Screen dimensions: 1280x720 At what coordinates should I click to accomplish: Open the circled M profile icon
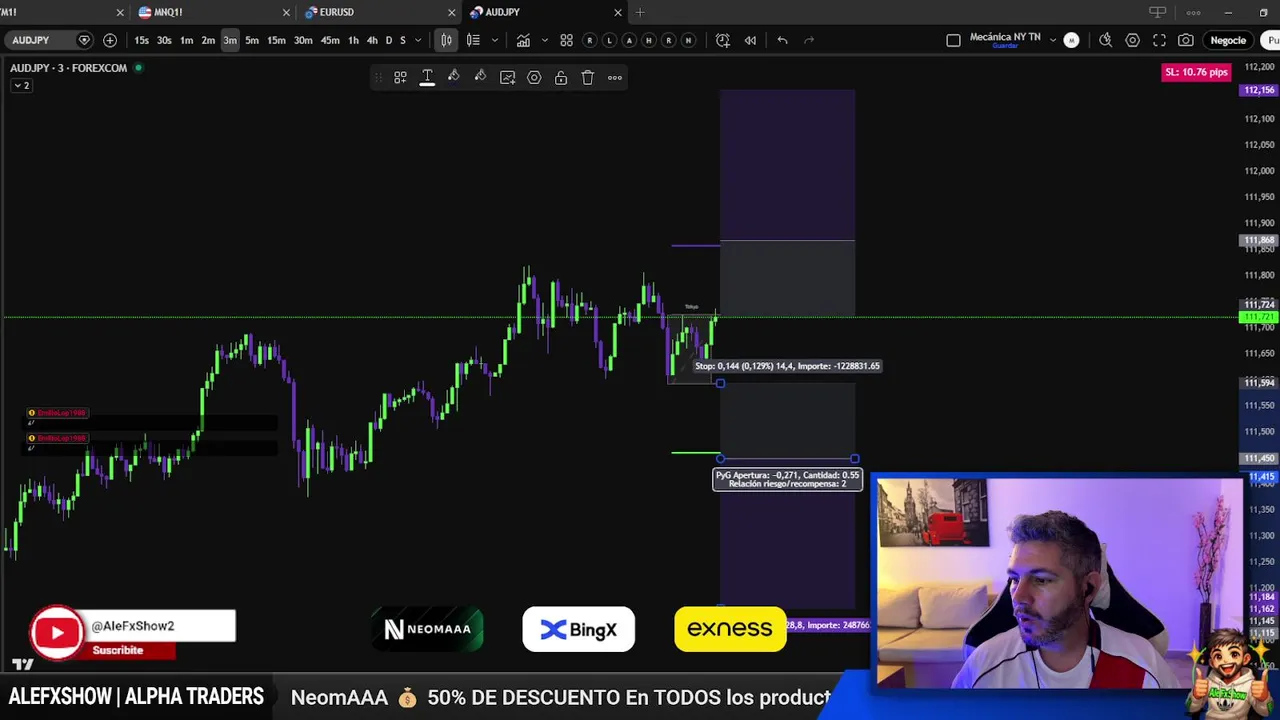click(x=1071, y=40)
